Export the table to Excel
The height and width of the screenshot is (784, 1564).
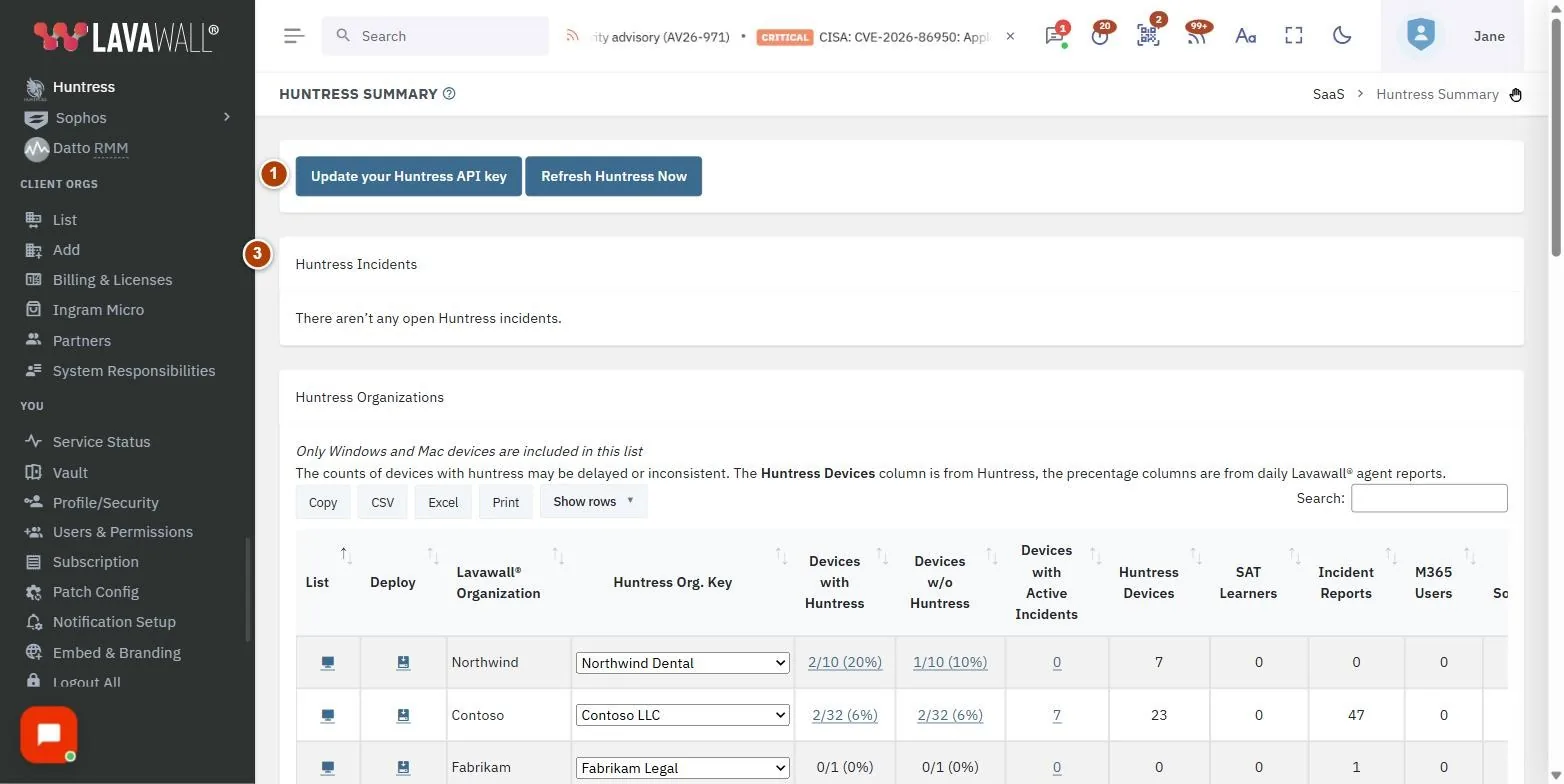click(443, 502)
